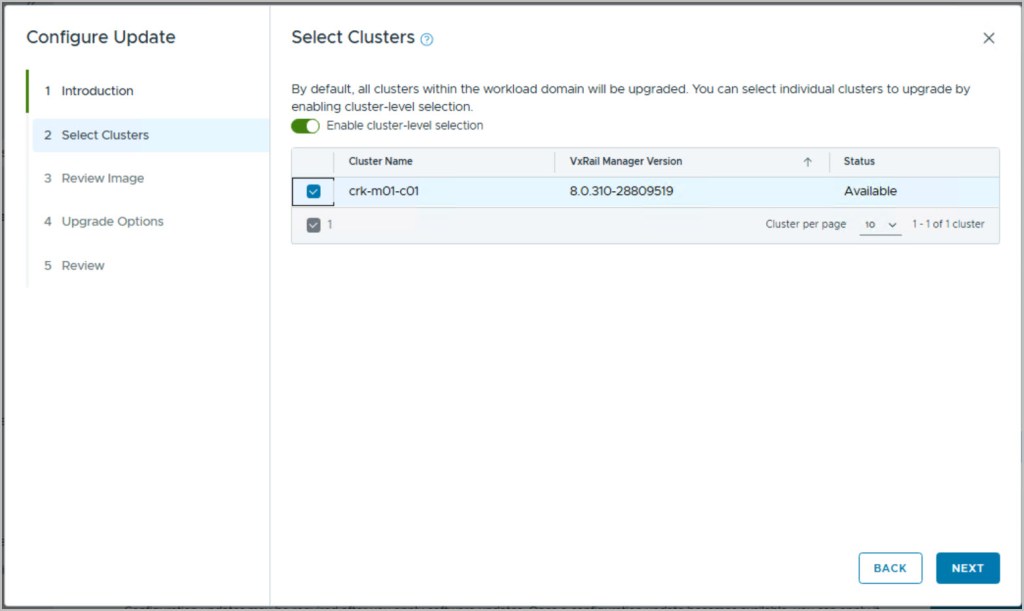The image size is (1024, 611).
Task: Close the Configure Update dialog
Action: [988, 38]
